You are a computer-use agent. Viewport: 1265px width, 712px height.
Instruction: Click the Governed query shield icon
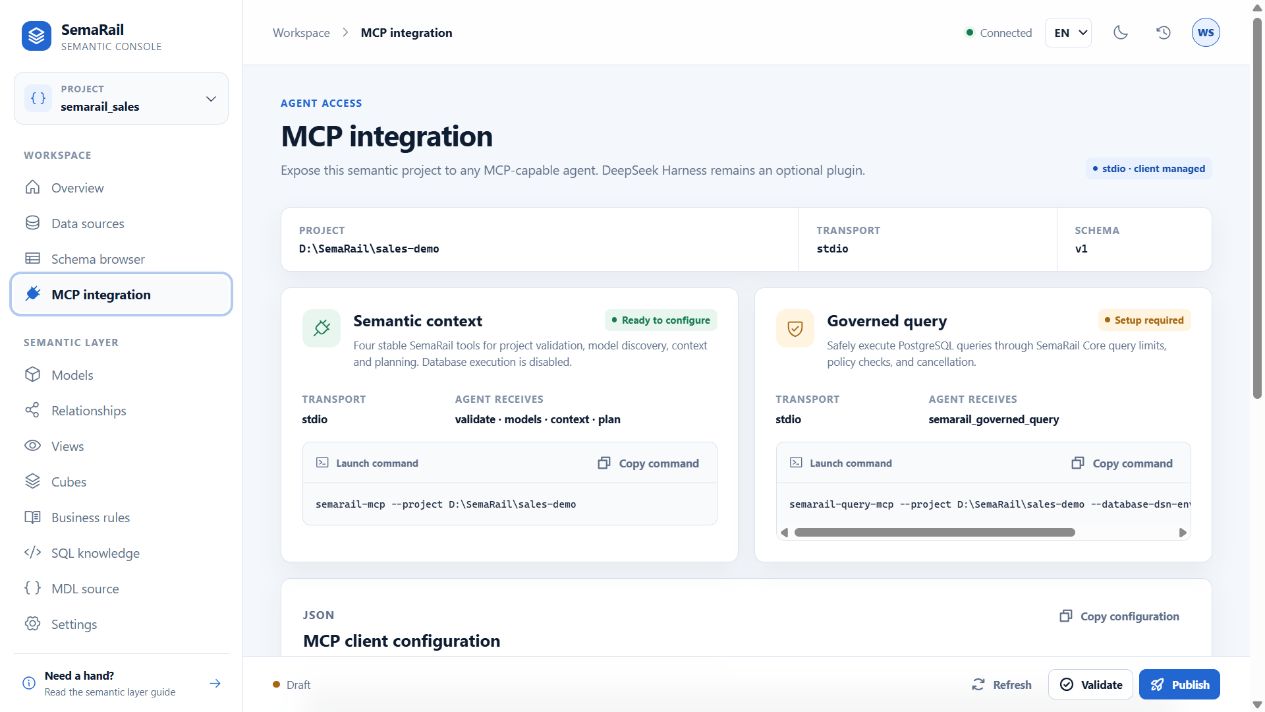pyautogui.click(x=795, y=328)
